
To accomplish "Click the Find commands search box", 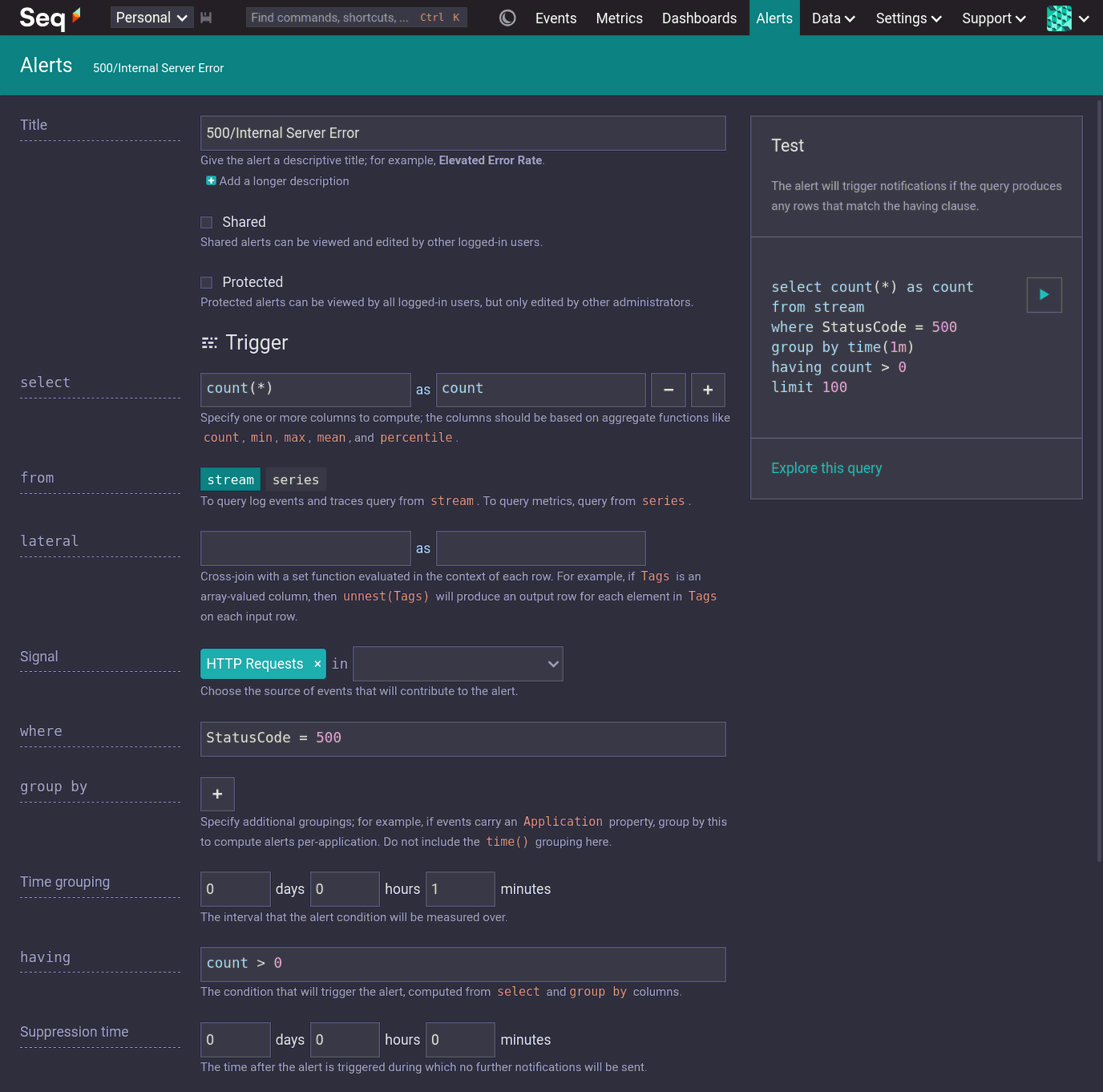I will tap(356, 18).
